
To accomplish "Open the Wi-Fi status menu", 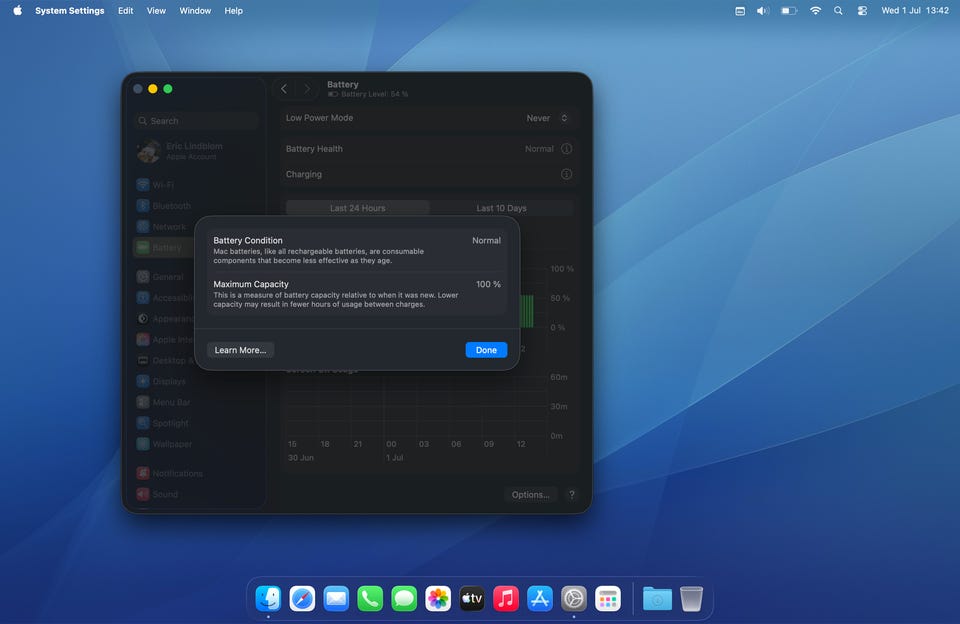I will [815, 10].
